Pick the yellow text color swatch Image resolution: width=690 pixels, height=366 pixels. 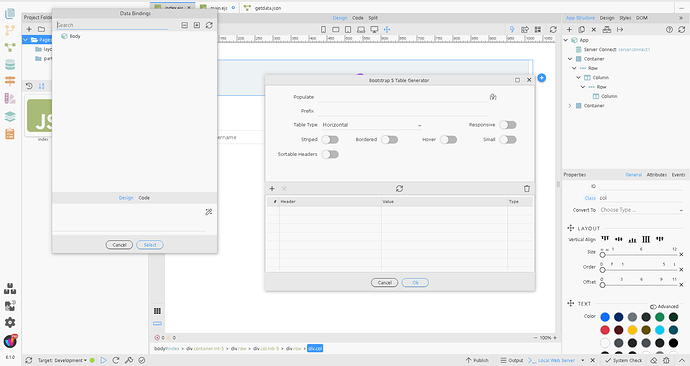click(x=632, y=330)
